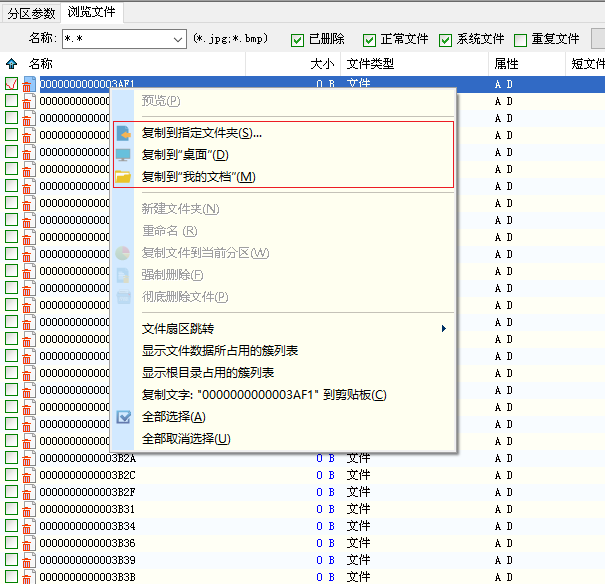Screen dimensions: 605x584
Task: Expand the 文件扇区跳转 submenu arrow
Action: pyautogui.click(x=444, y=329)
